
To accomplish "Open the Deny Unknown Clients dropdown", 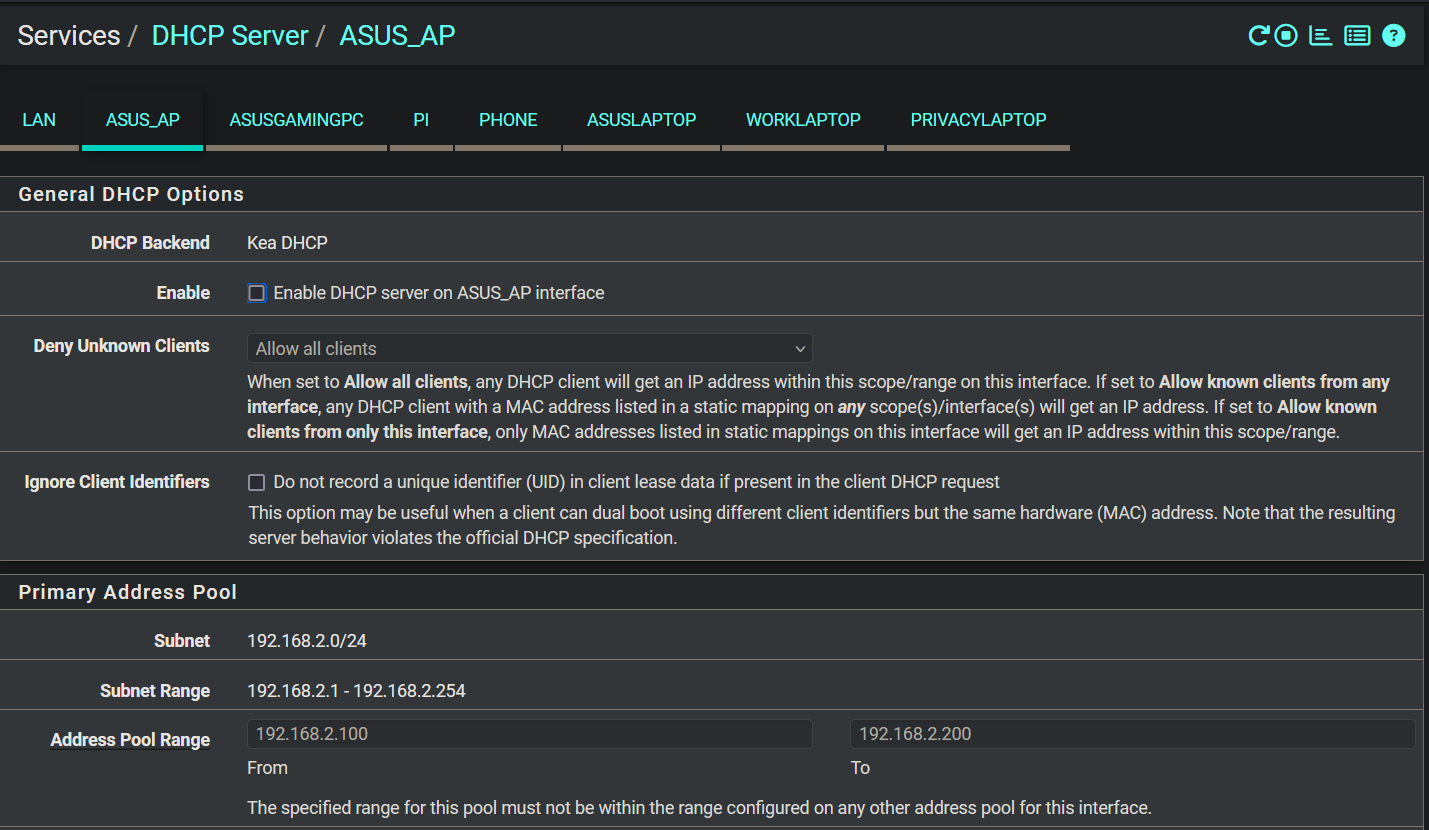I will click(x=529, y=348).
